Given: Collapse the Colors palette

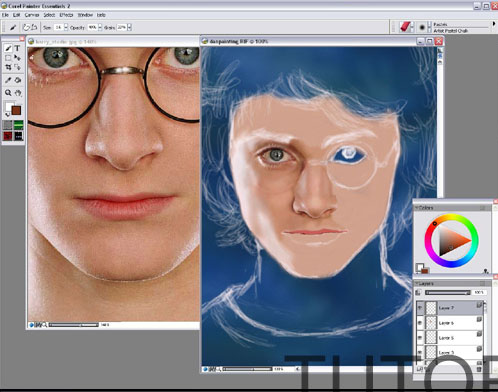Looking at the screenshot, I should coord(417,208).
